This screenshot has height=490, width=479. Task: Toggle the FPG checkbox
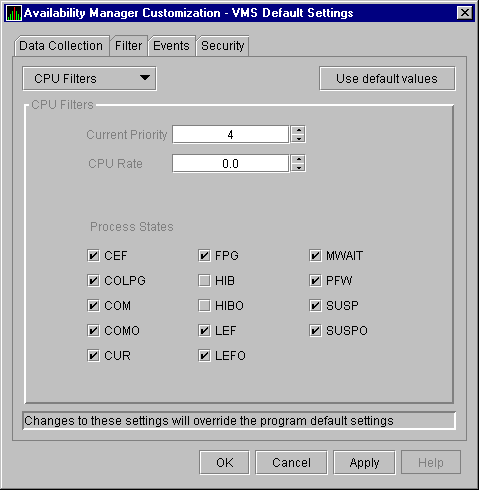204,256
